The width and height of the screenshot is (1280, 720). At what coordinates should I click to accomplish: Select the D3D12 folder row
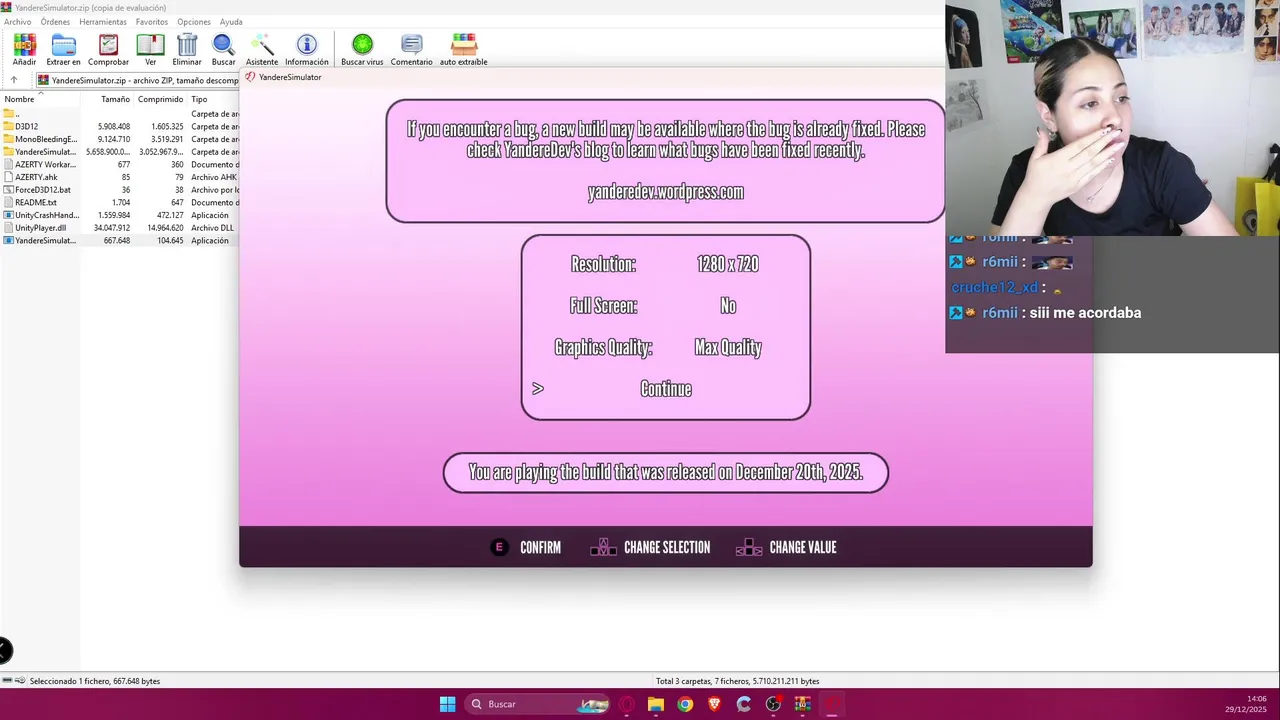120,127
